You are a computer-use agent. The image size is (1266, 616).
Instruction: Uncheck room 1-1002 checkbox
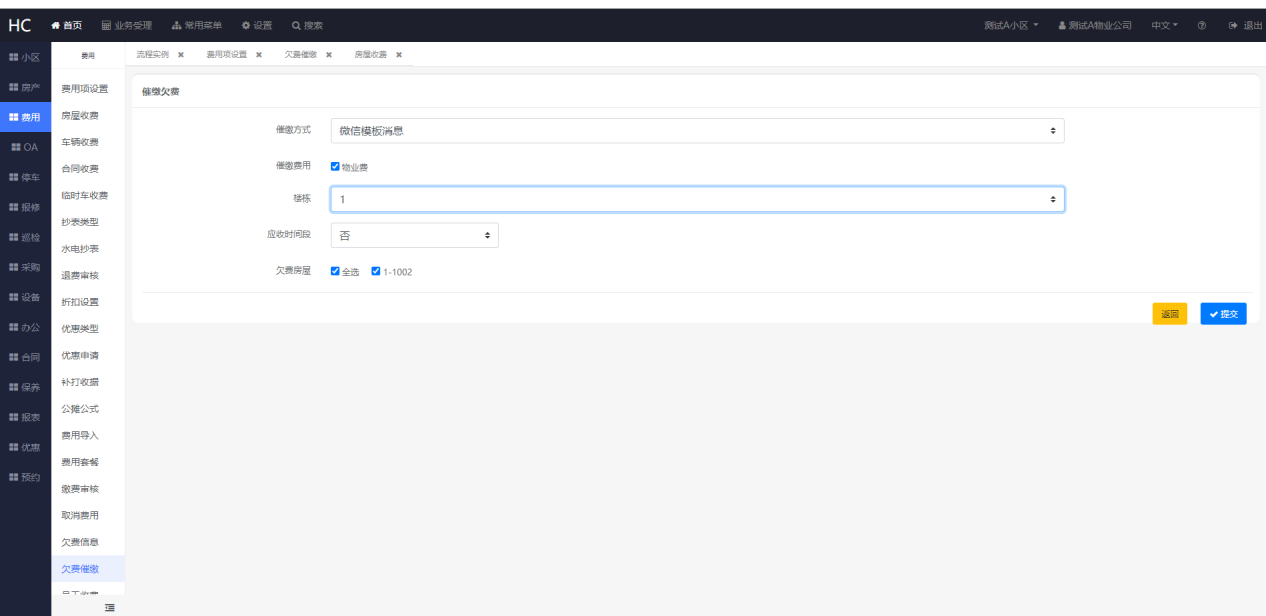click(x=376, y=271)
